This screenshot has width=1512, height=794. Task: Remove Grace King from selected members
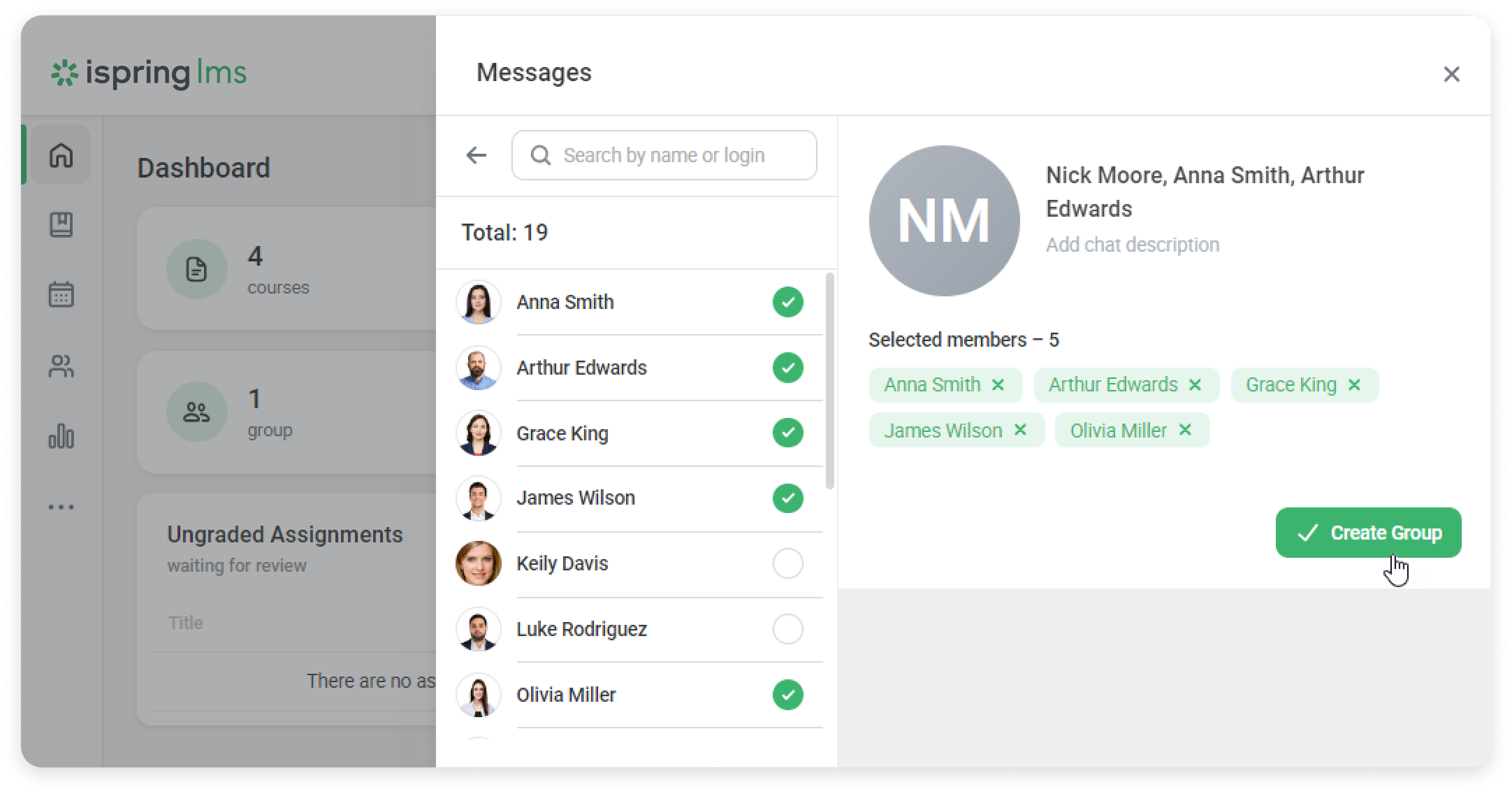click(x=1354, y=385)
